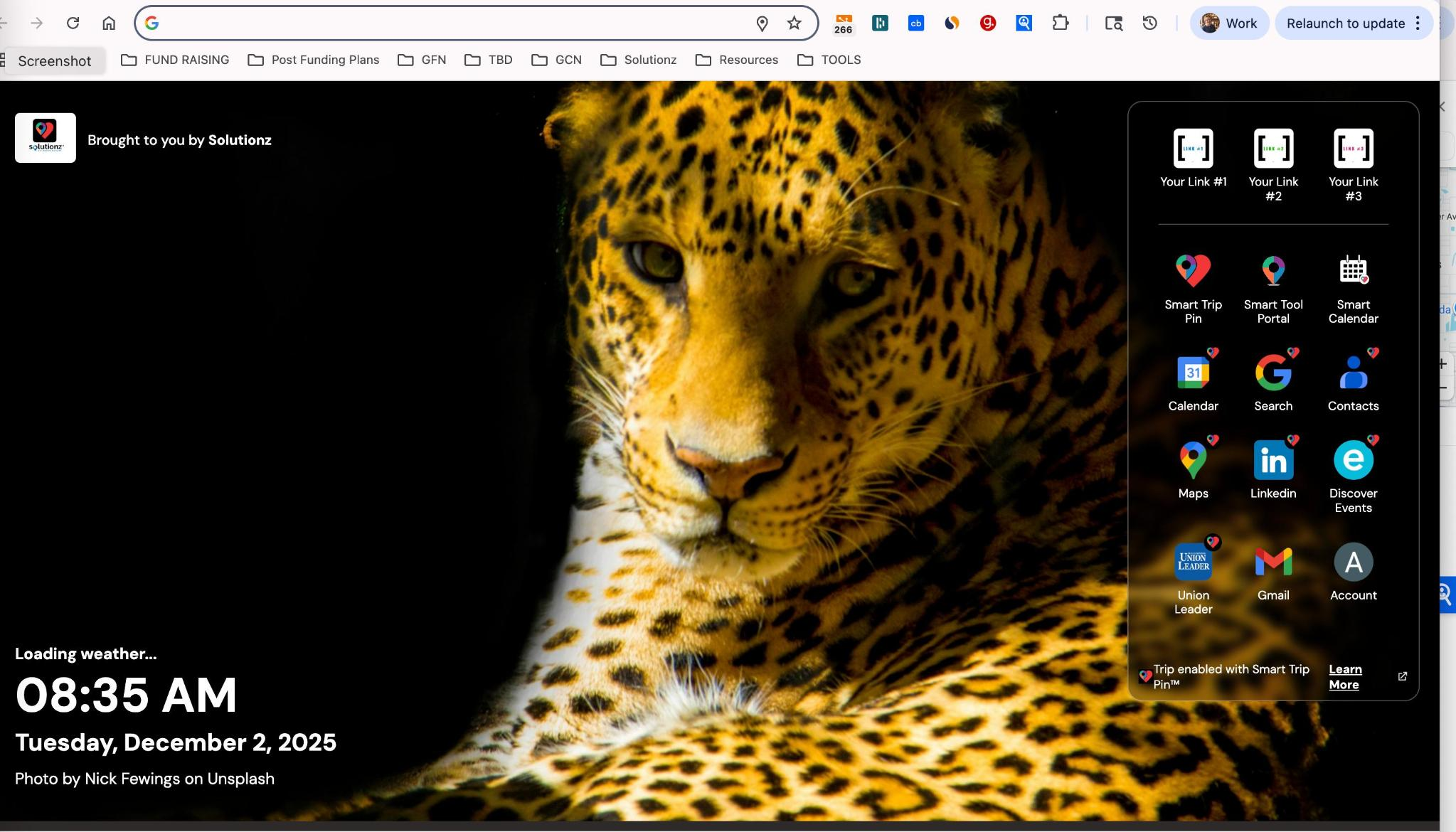Open Discover Events tile
Image resolution: width=1456 pixels, height=832 pixels.
click(1353, 461)
